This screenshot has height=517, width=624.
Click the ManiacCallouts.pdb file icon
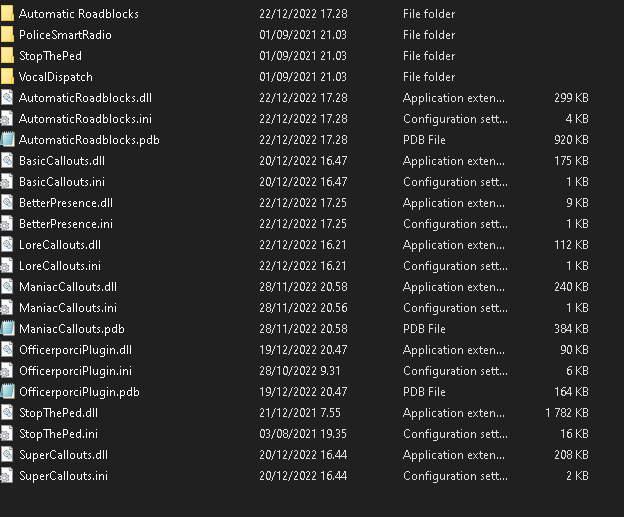pyautogui.click(x=7, y=329)
